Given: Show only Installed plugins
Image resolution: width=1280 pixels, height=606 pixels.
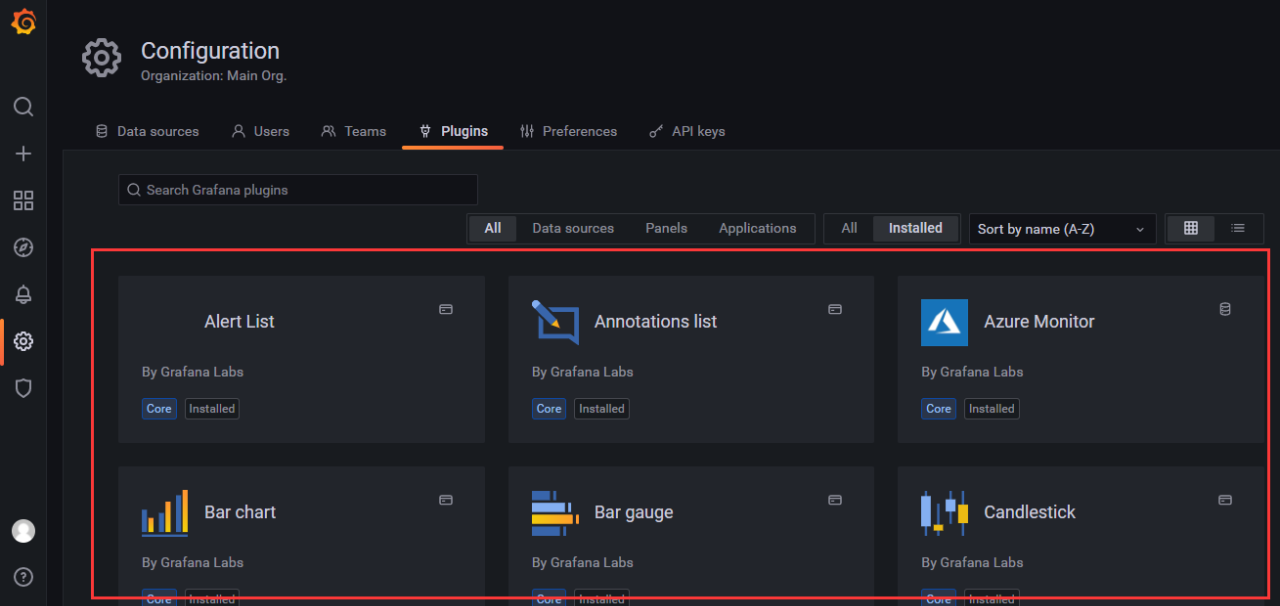Looking at the screenshot, I should tap(915, 228).
